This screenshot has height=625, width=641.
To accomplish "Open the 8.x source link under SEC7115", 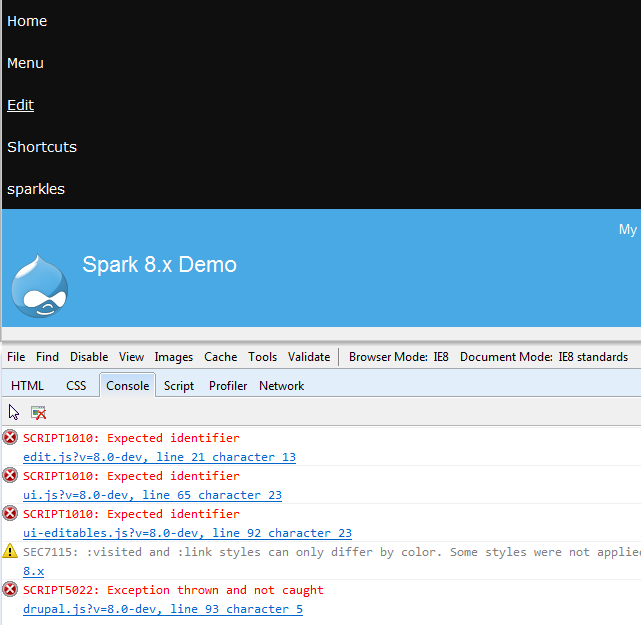I will coord(34,571).
